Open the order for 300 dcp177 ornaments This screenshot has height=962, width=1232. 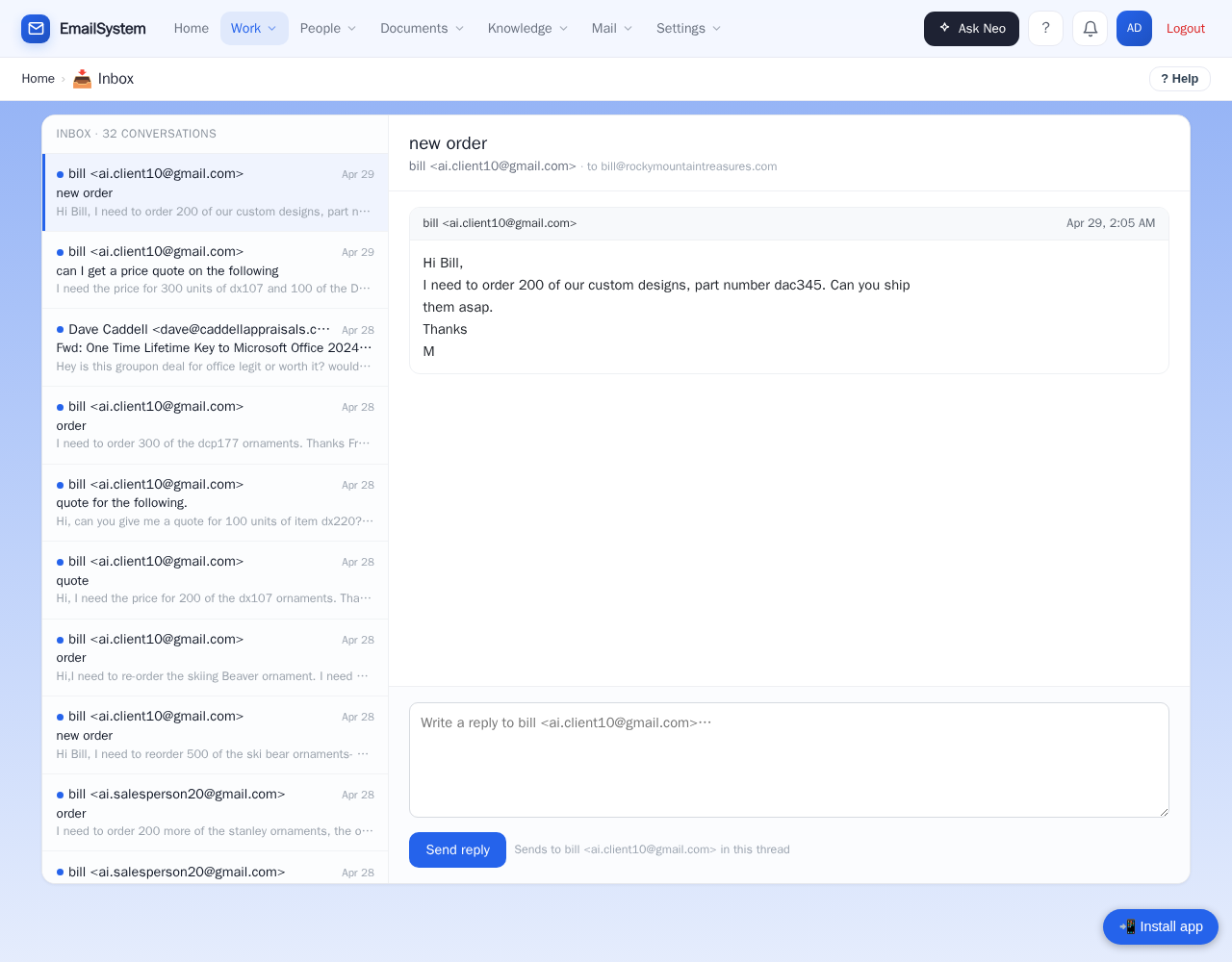[x=216, y=425]
